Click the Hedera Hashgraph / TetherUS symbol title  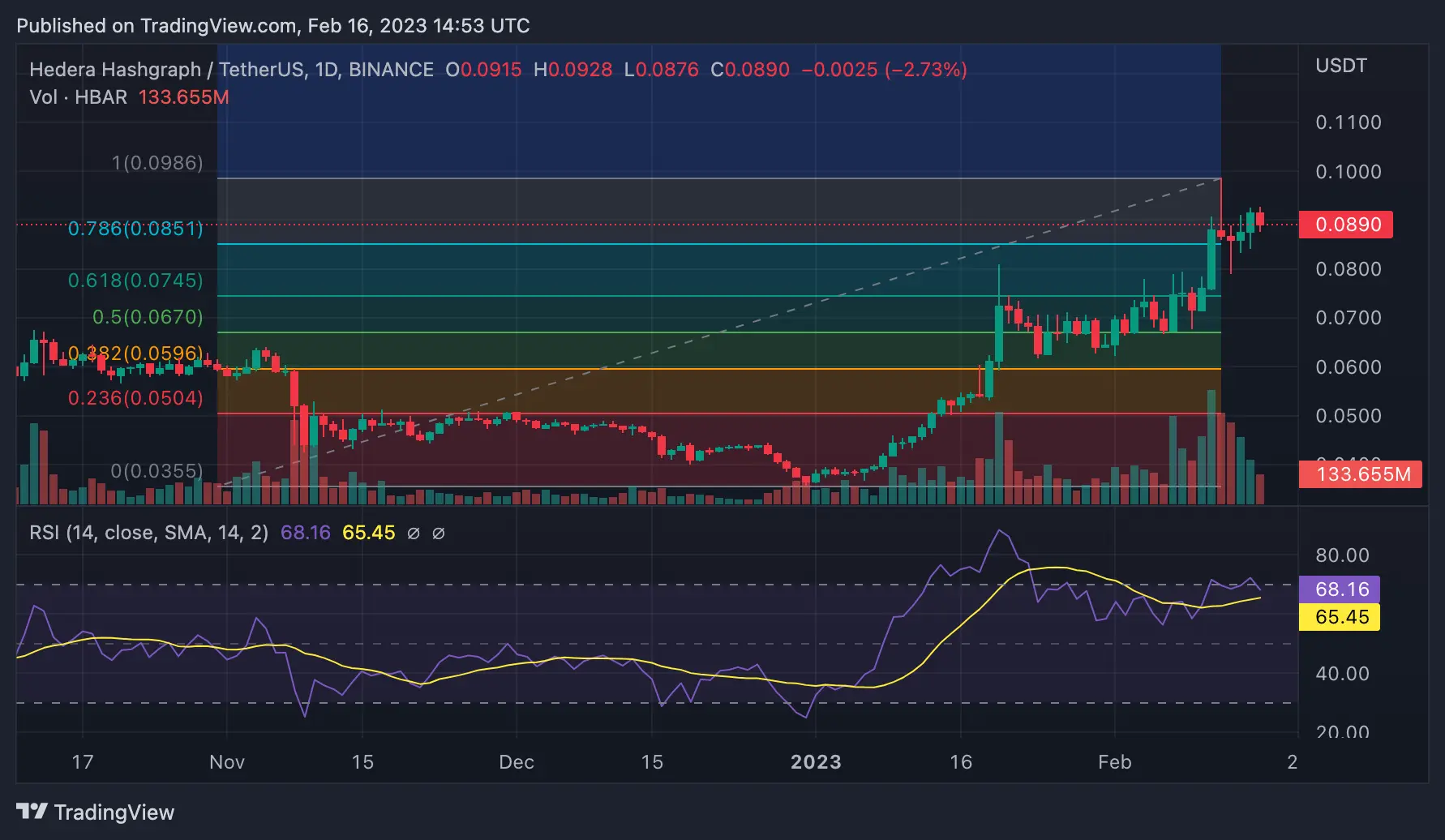tap(232, 70)
